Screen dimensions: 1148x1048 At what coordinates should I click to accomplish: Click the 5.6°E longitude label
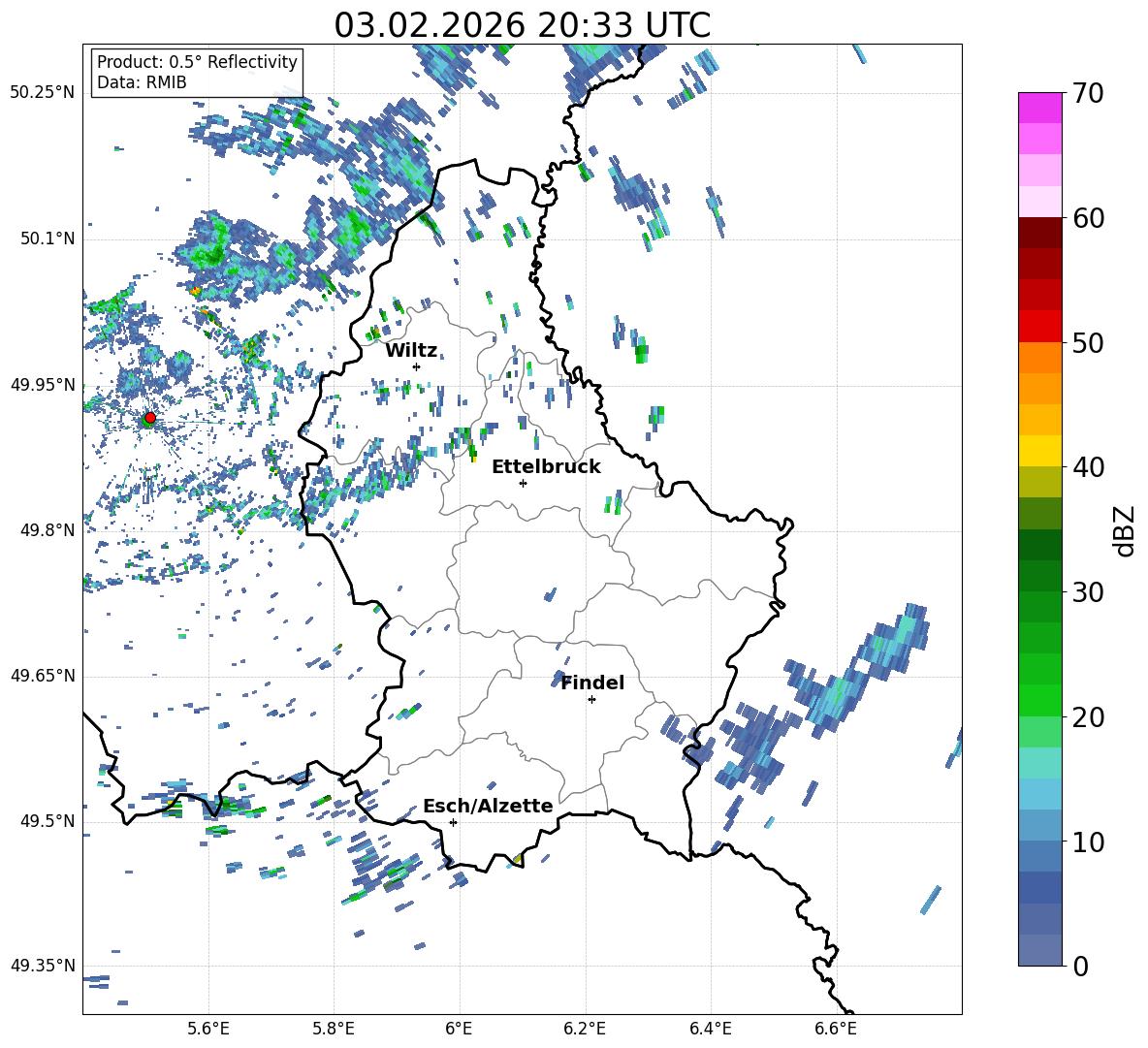208,1029
